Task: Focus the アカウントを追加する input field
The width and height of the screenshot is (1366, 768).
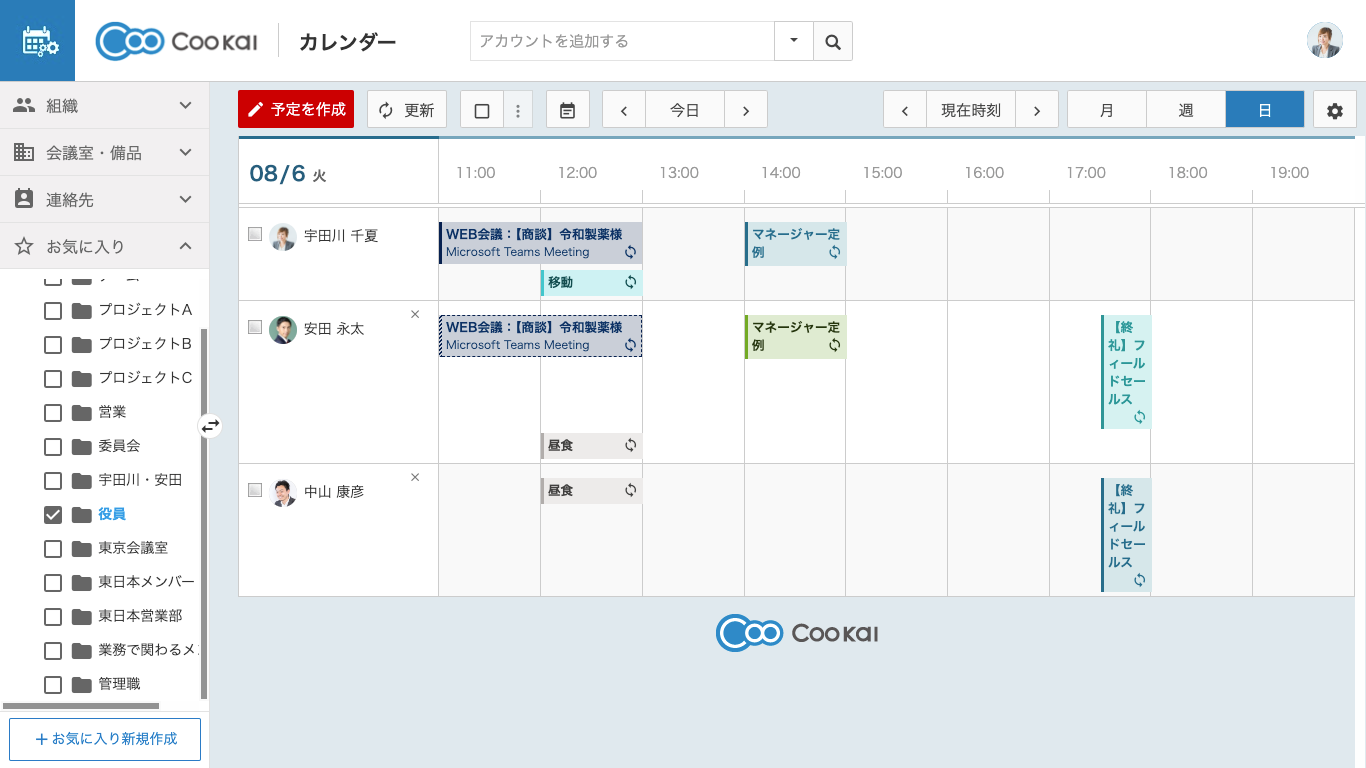Action: coord(622,41)
